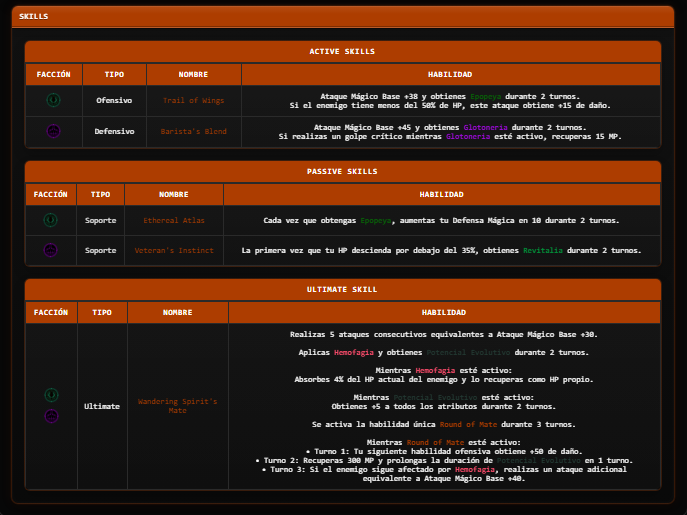Click Hemofagia in 'Mientras Hemofagia esté activo'
Viewport: 687px width, 515px height.
tap(435, 370)
